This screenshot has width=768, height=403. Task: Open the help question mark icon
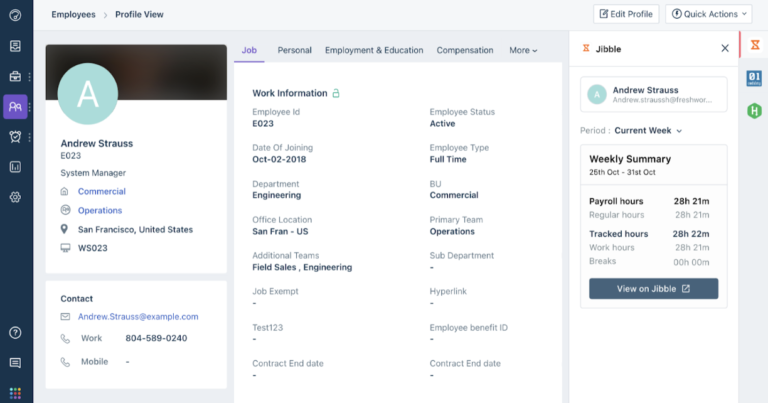click(x=15, y=333)
